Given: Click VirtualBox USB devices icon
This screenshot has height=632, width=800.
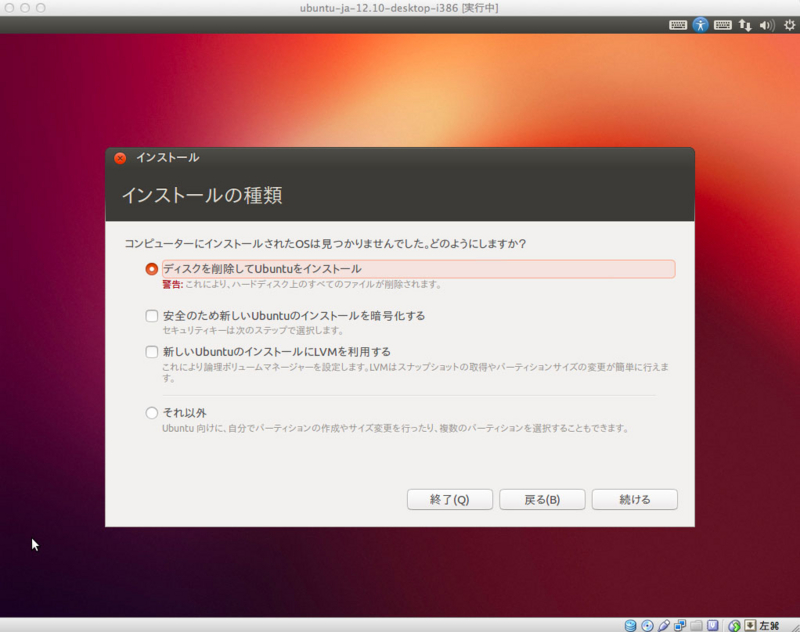Looking at the screenshot, I should pos(664,625).
